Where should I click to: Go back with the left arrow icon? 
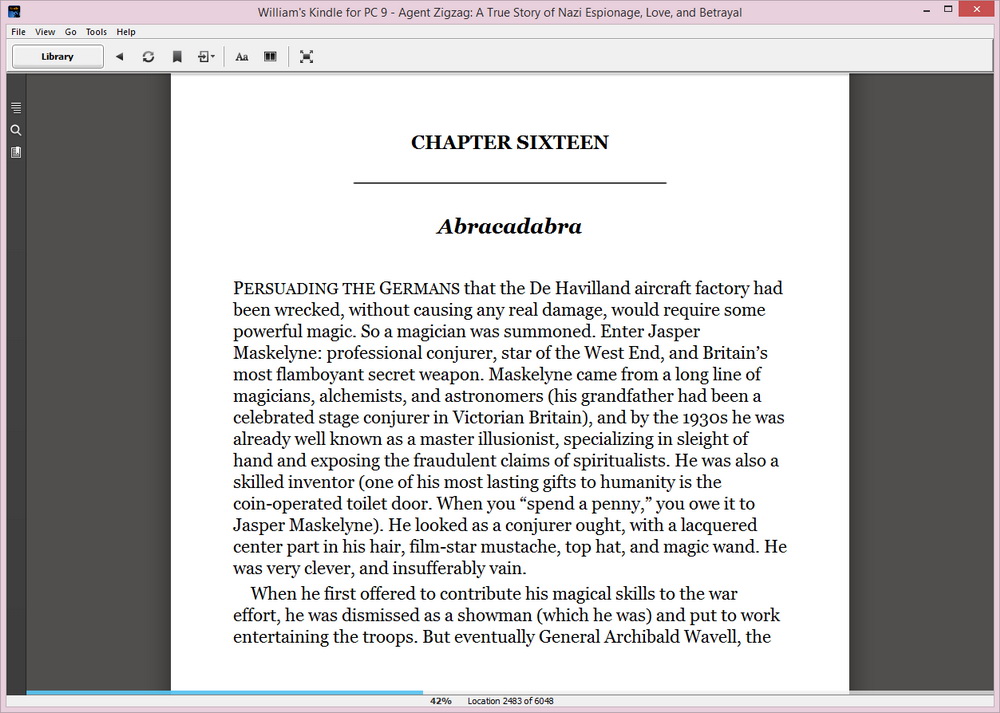(x=119, y=57)
